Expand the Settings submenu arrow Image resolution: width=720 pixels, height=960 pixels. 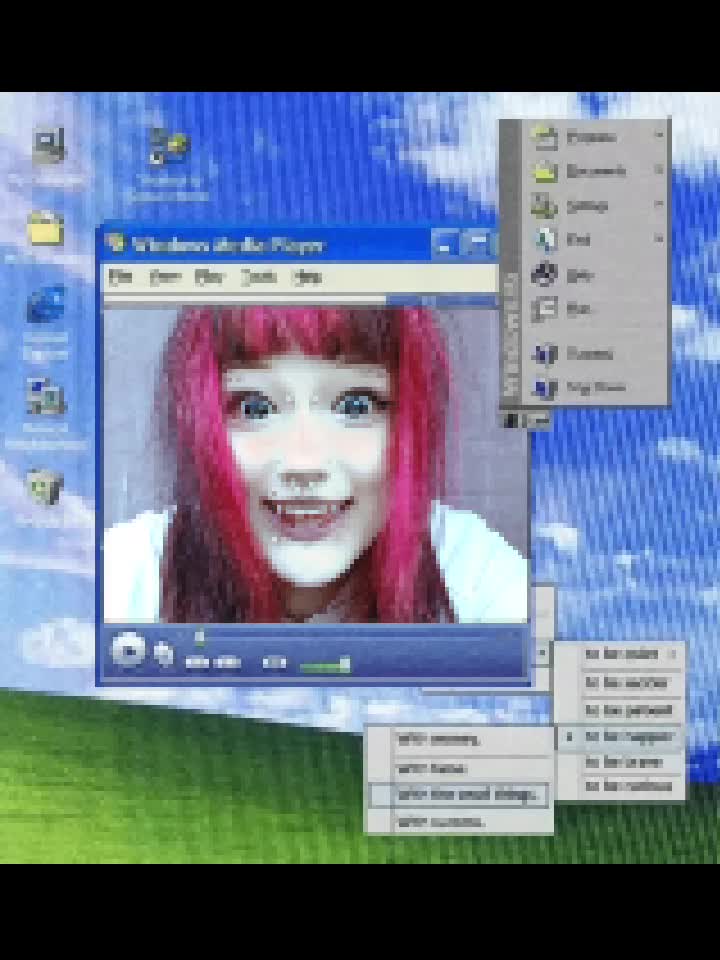[x=659, y=203]
